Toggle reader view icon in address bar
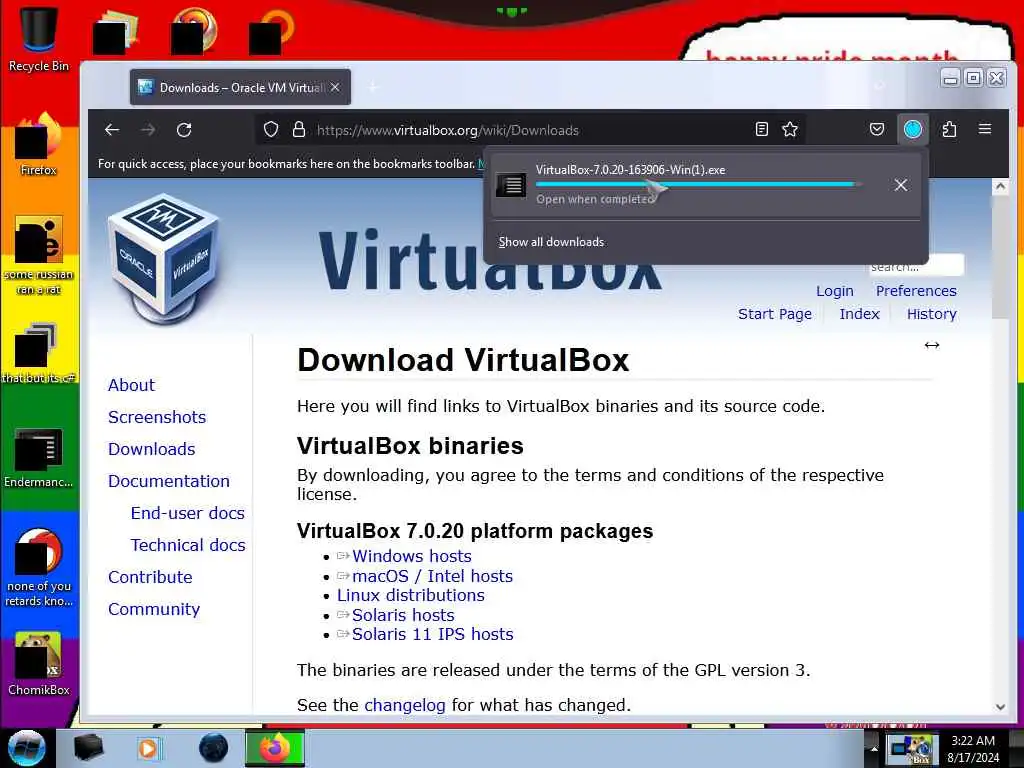The height and width of the screenshot is (768, 1024). 761,129
